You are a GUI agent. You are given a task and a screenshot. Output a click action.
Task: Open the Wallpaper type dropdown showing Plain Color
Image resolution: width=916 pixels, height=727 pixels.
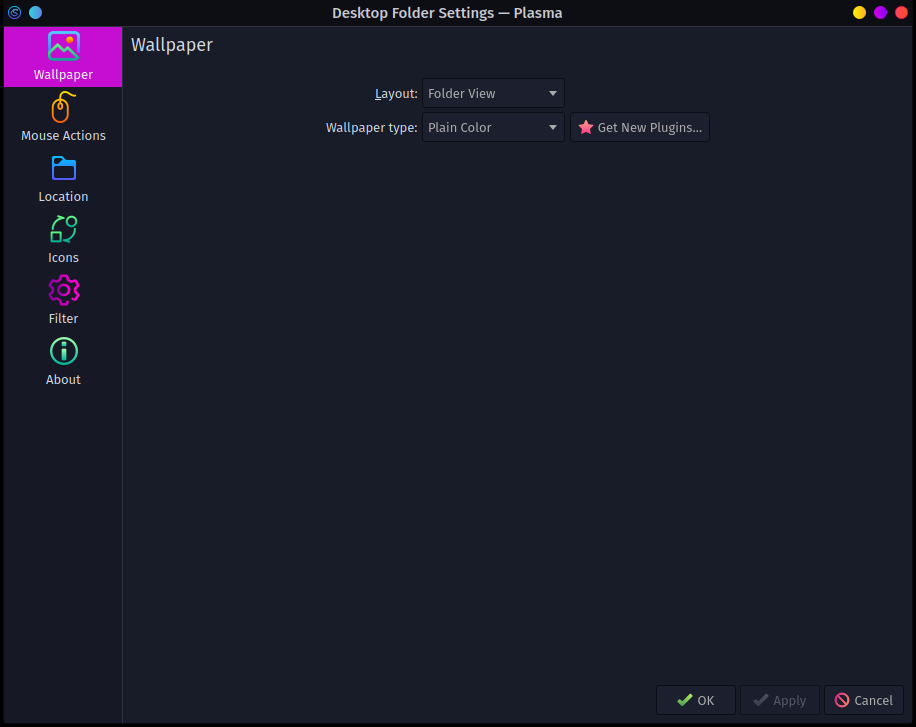pos(493,127)
